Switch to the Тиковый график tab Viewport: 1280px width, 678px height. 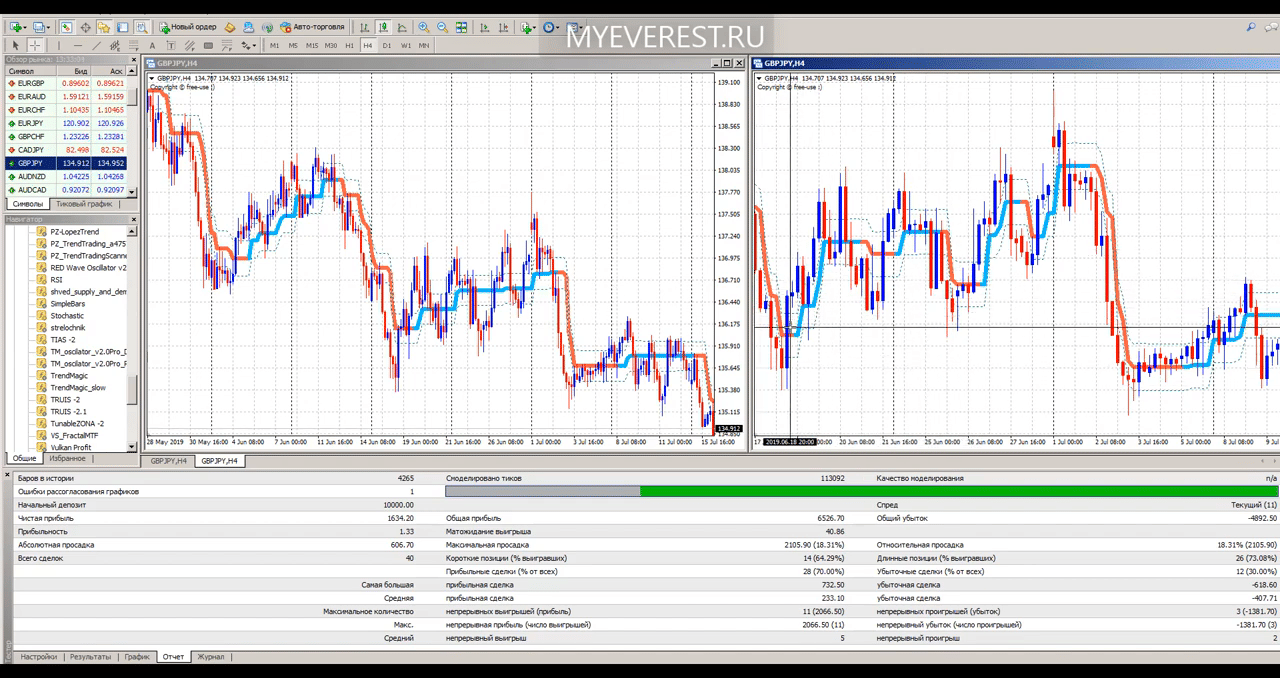(84, 204)
